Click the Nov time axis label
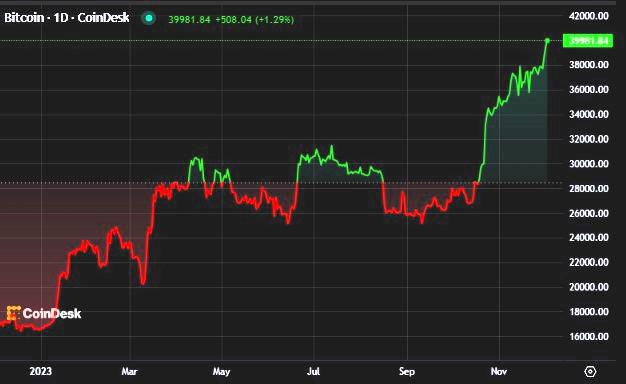Viewport: 626px width, 384px height. pos(499,371)
